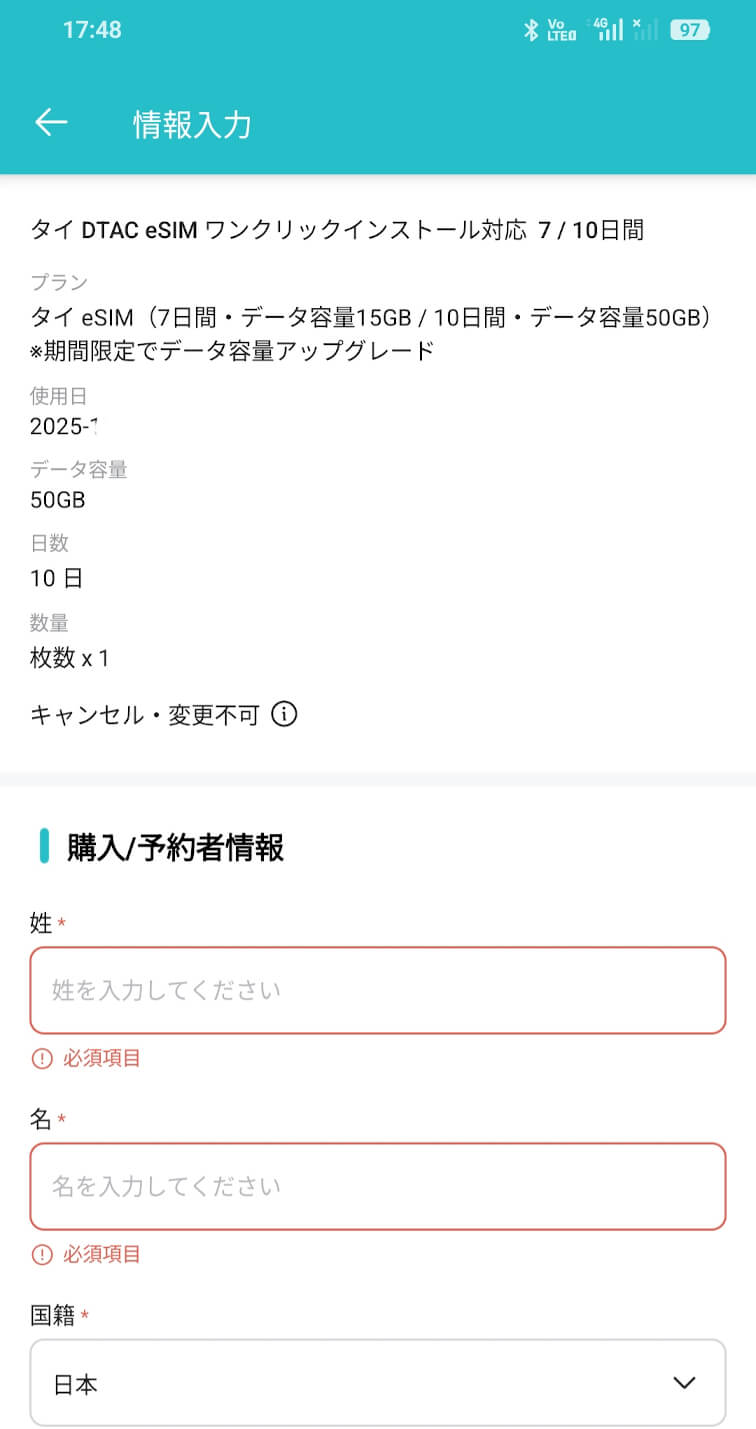The image size is (756, 1429).
Task: Tap the 枚数 x 1 quantity text
Action: [x=70, y=658]
